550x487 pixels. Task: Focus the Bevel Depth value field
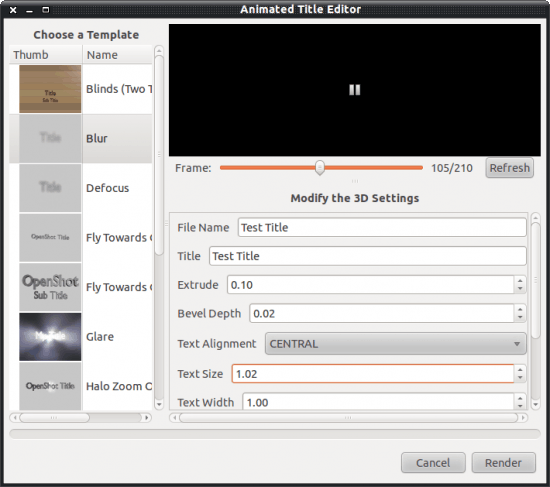(x=382, y=313)
